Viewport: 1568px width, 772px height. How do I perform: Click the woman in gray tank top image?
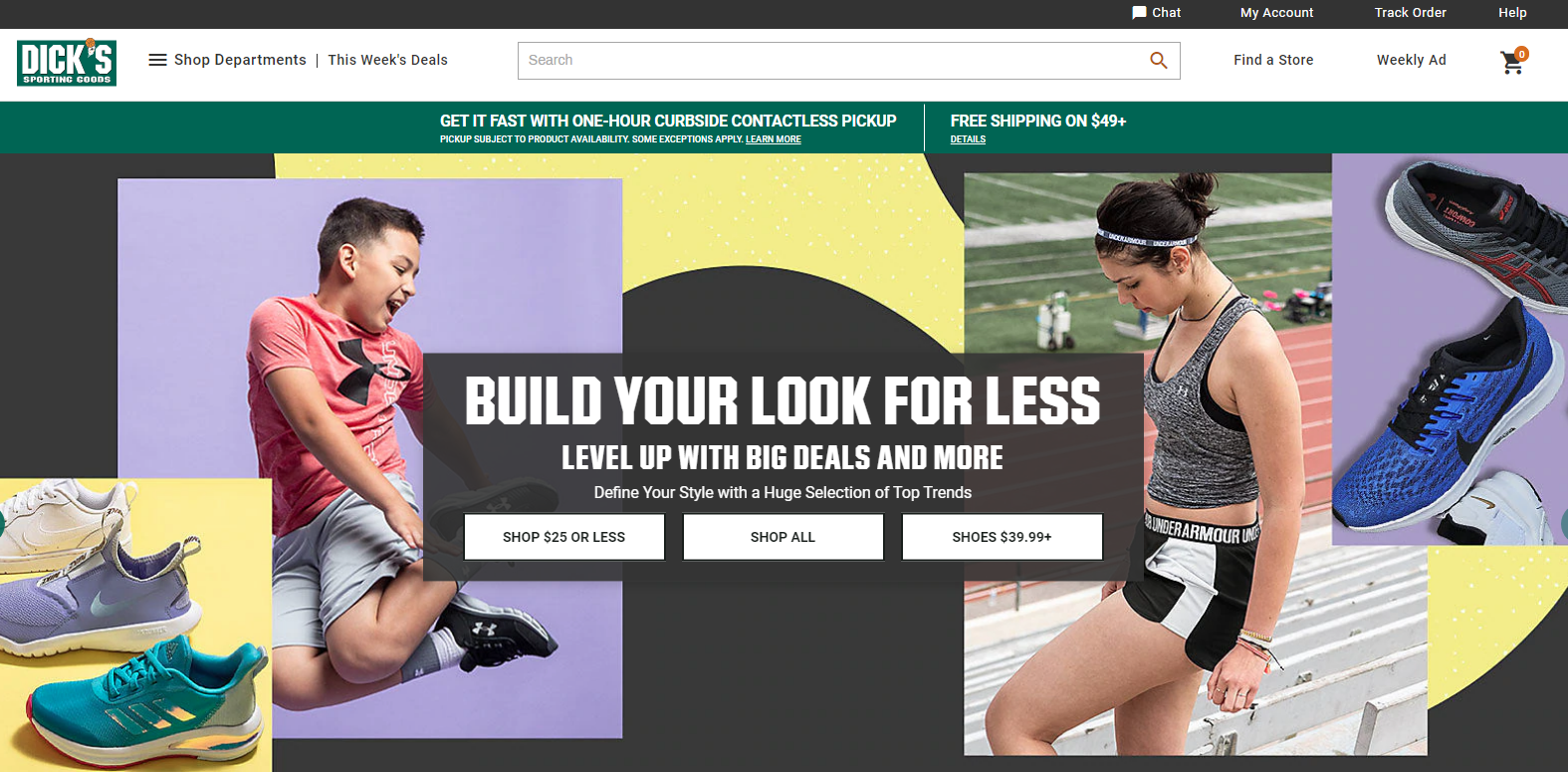(x=1195, y=463)
